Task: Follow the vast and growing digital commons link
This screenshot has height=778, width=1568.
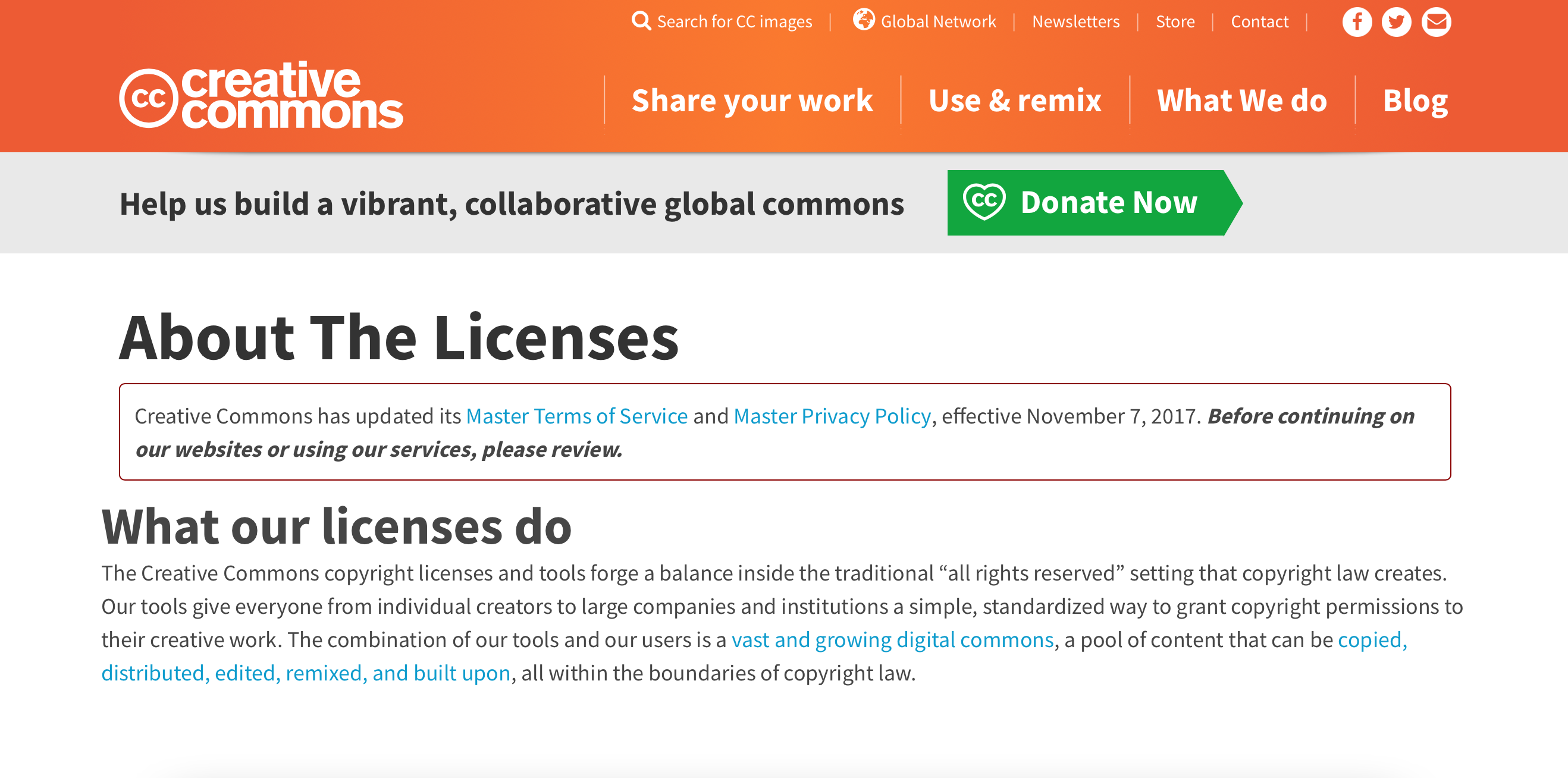Action: coord(892,640)
